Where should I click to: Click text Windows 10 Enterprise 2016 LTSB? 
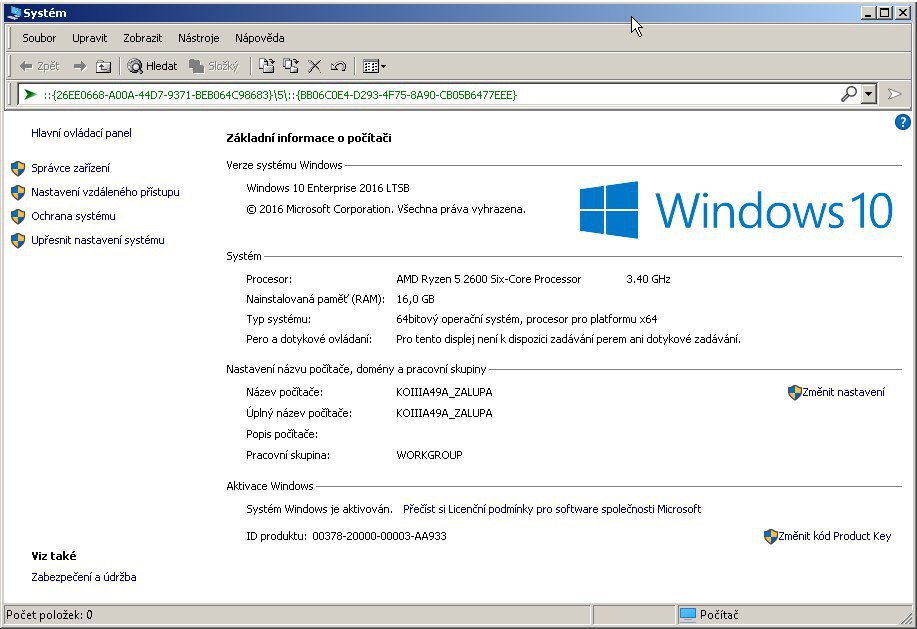pos(328,188)
